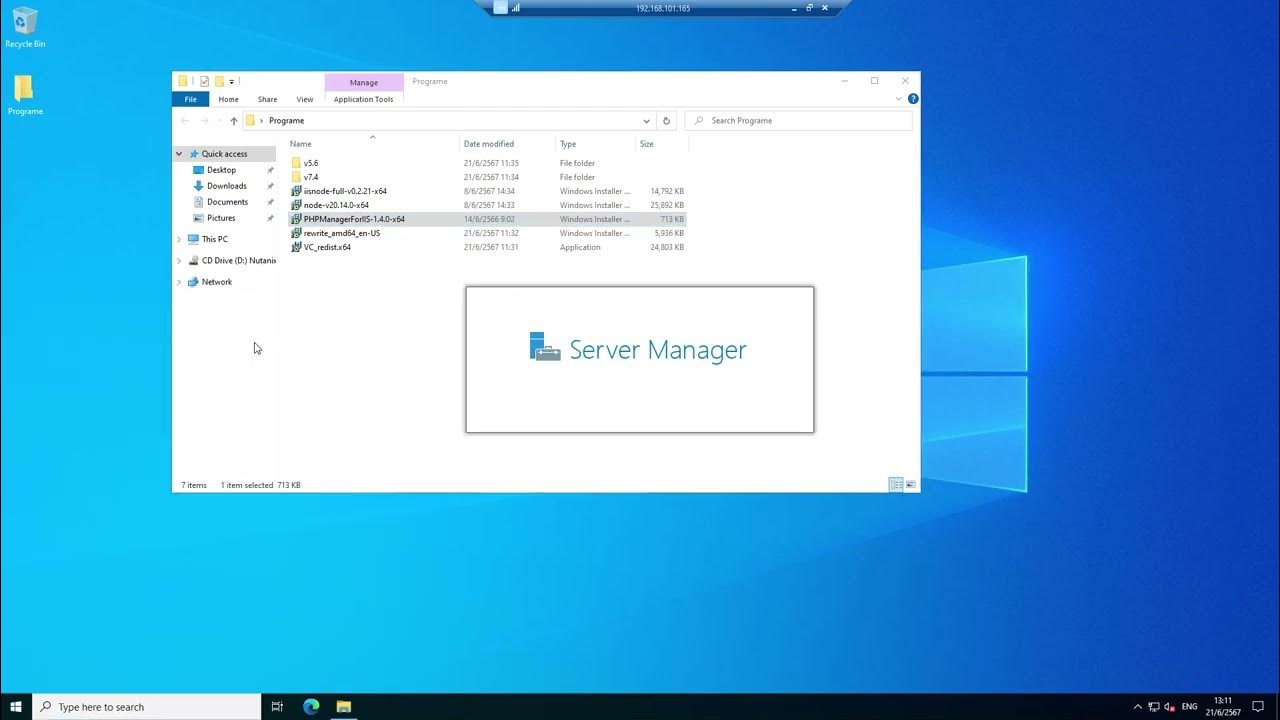Open the recent locations dropdown arrow
The height and width of the screenshot is (720, 1280).
click(219, 121)
